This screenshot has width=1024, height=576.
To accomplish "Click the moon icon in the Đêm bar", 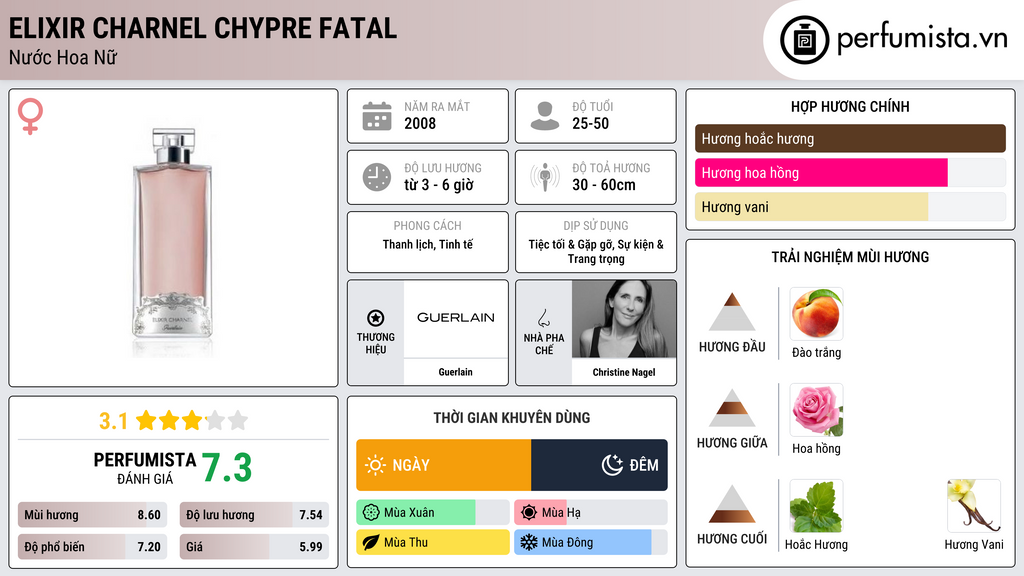I will pos(612,465).
